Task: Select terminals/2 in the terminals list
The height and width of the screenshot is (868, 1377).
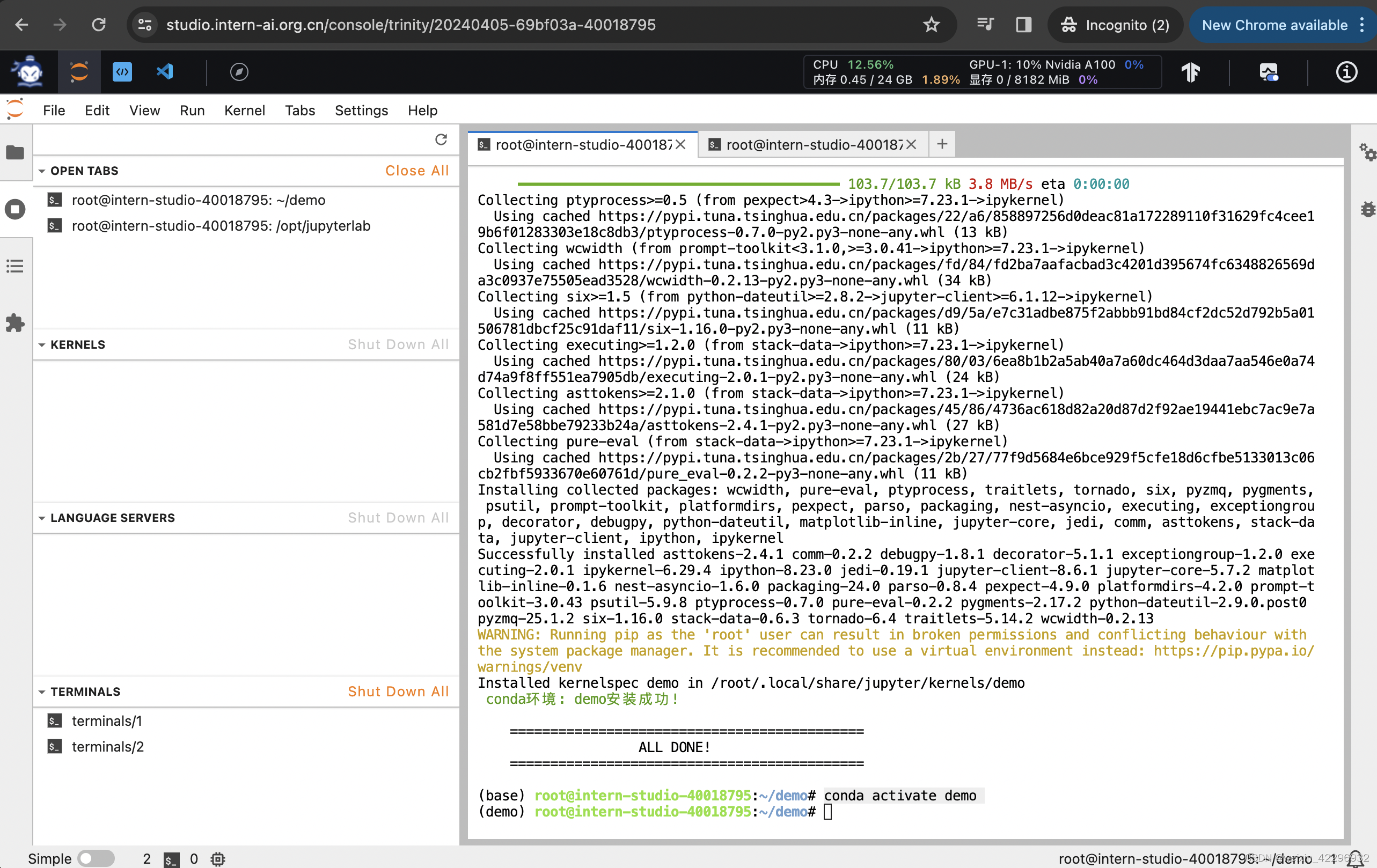Action: click(x=107, y=746)
